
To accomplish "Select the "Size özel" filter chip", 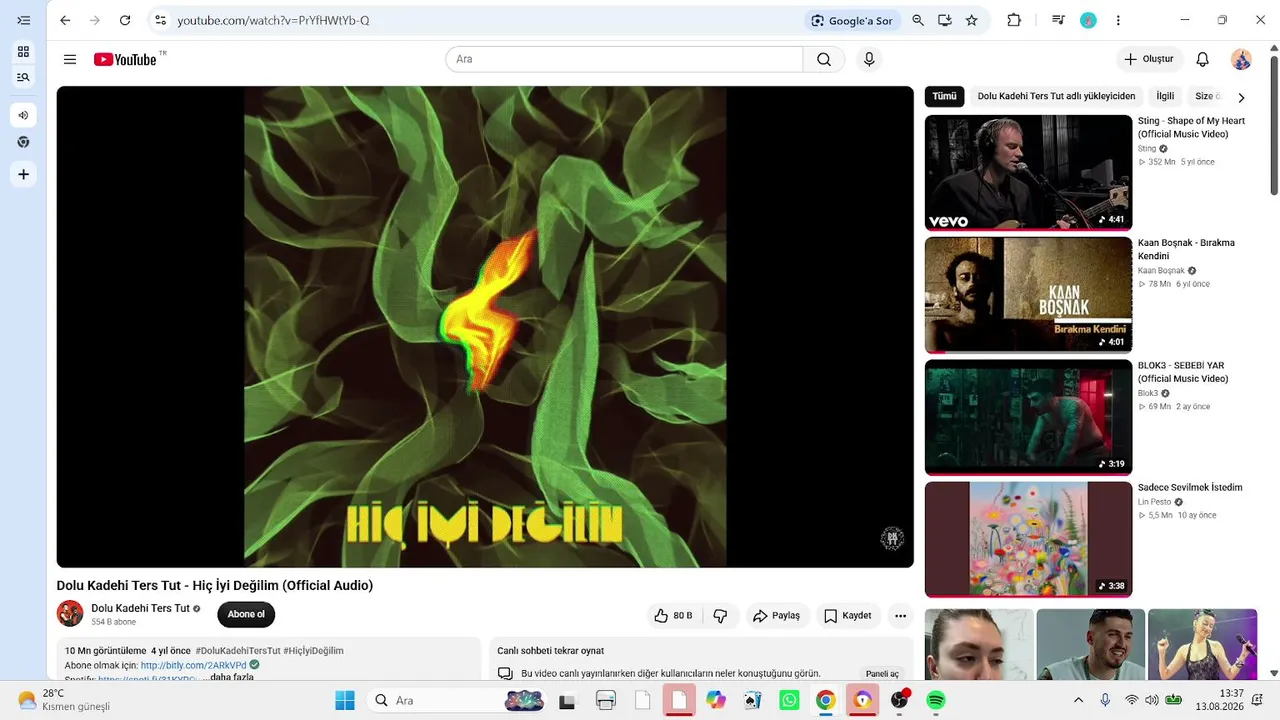I will [1208, 96].
